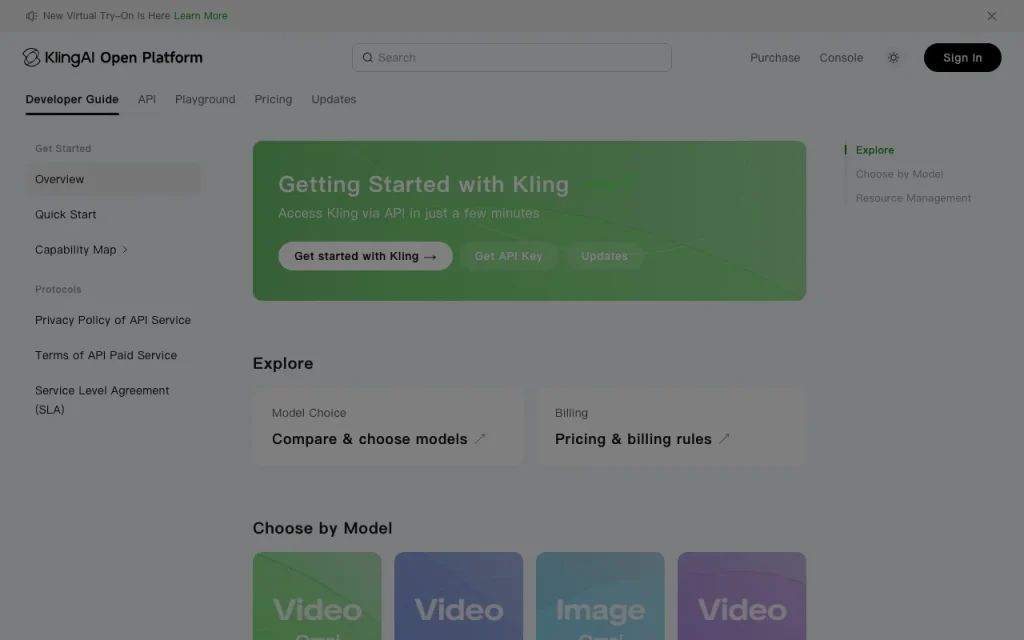The height and width of the screenshot is (640, 1024).
Task: Open the Pricing tab
Action: point(273,99)
